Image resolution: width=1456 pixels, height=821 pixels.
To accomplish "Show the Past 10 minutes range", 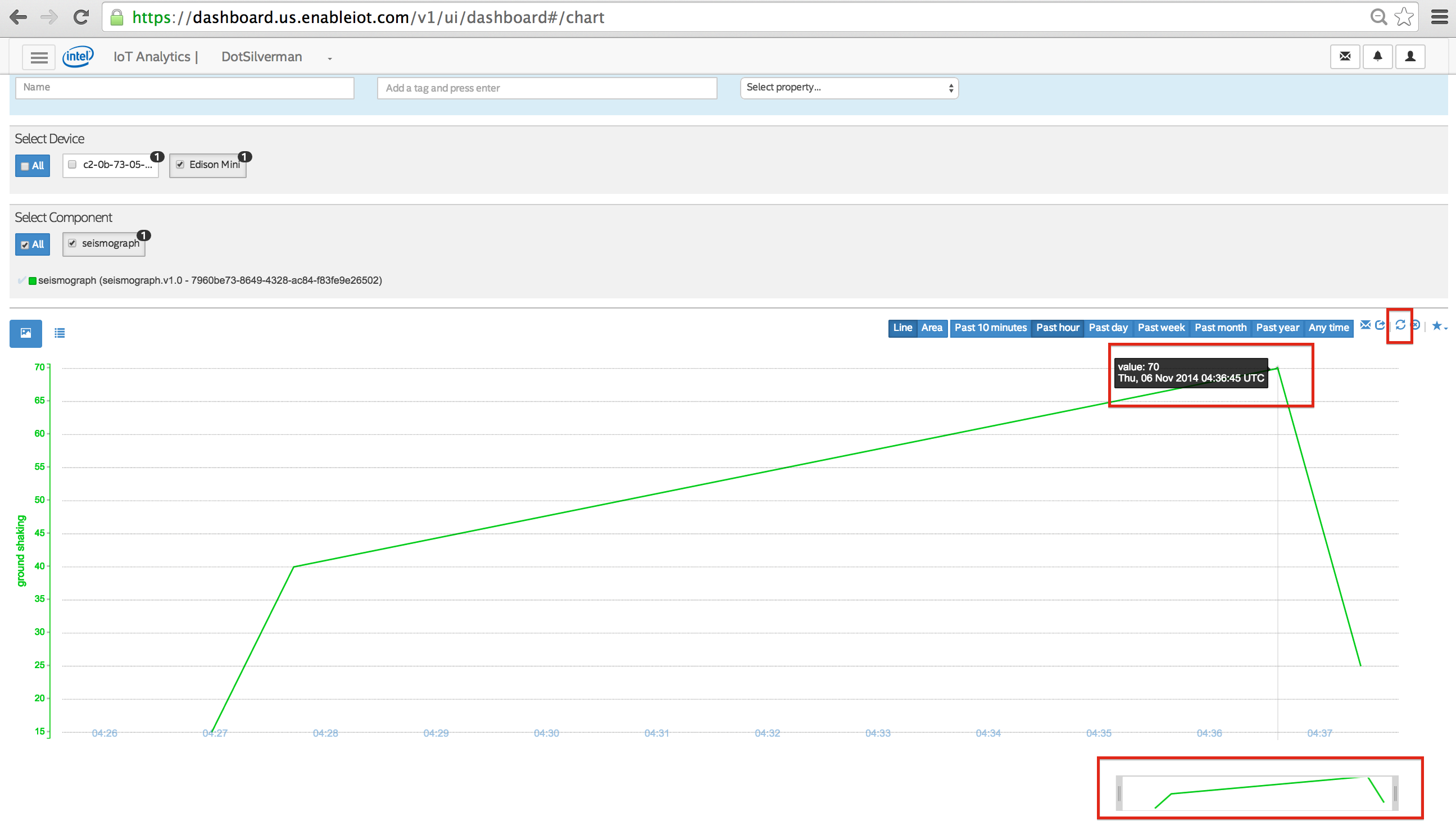I will (991, 328).
